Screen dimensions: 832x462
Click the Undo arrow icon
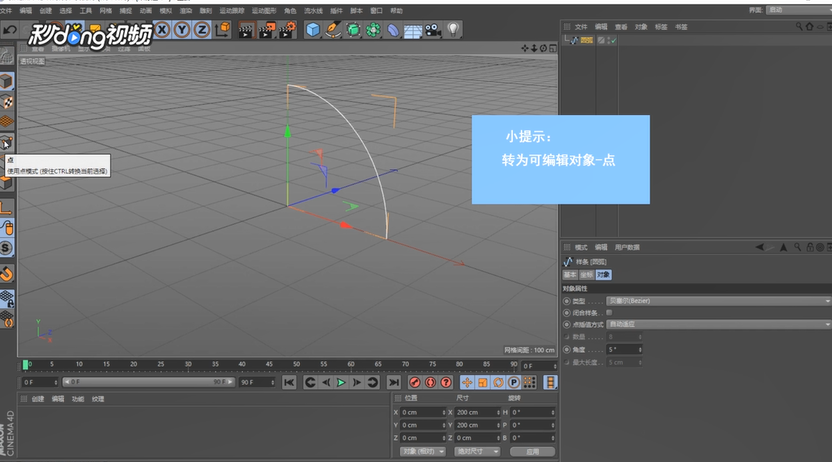[x=10, y=30]
